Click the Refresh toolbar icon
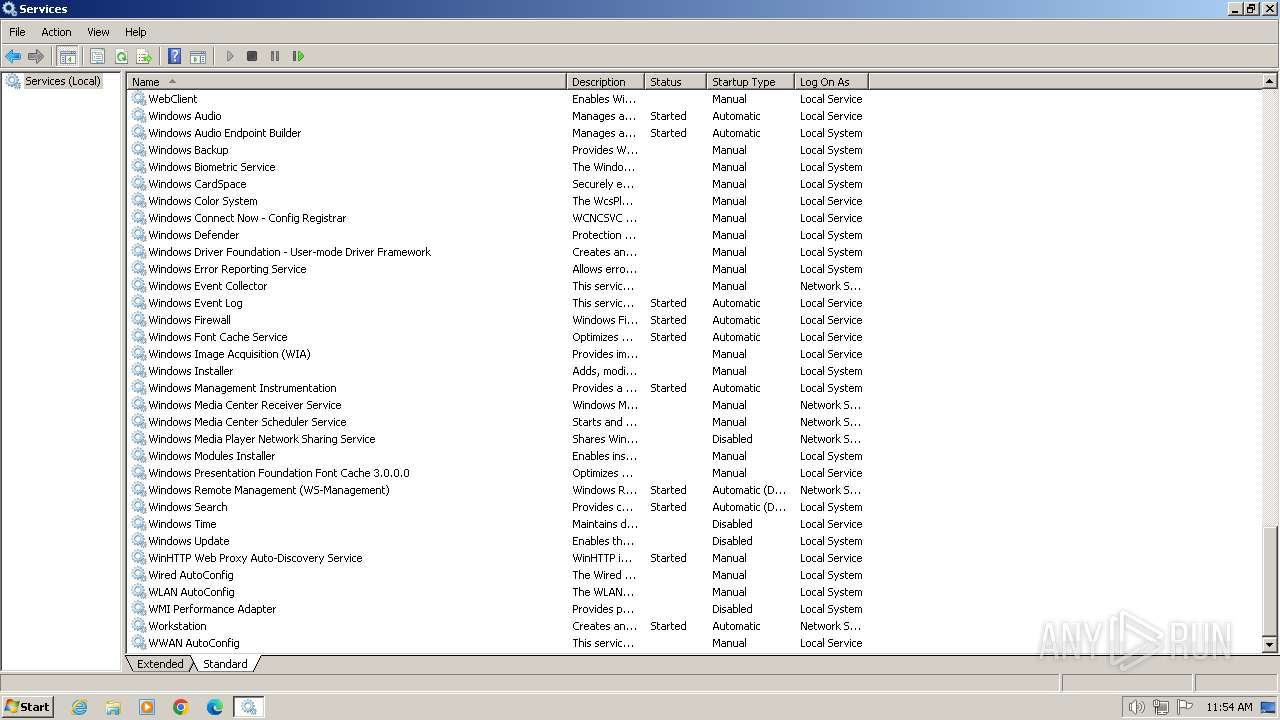This screenshot has width=1280, height=720. [x=121, y=56]
